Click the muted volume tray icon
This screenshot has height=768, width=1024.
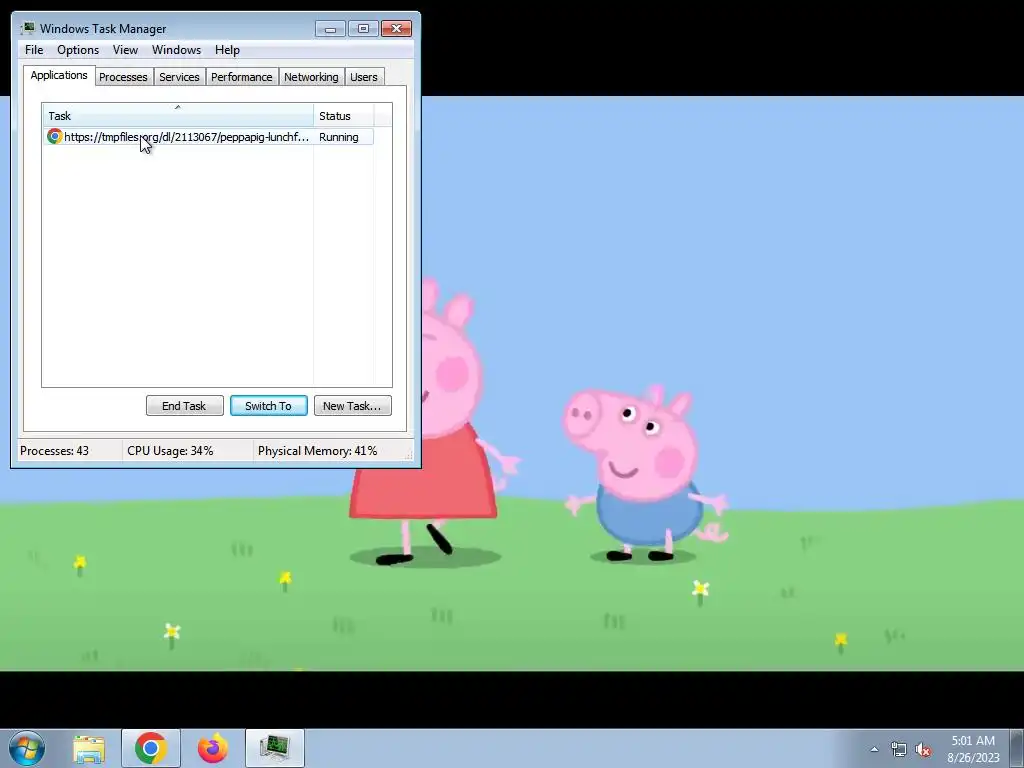[923, 750]
